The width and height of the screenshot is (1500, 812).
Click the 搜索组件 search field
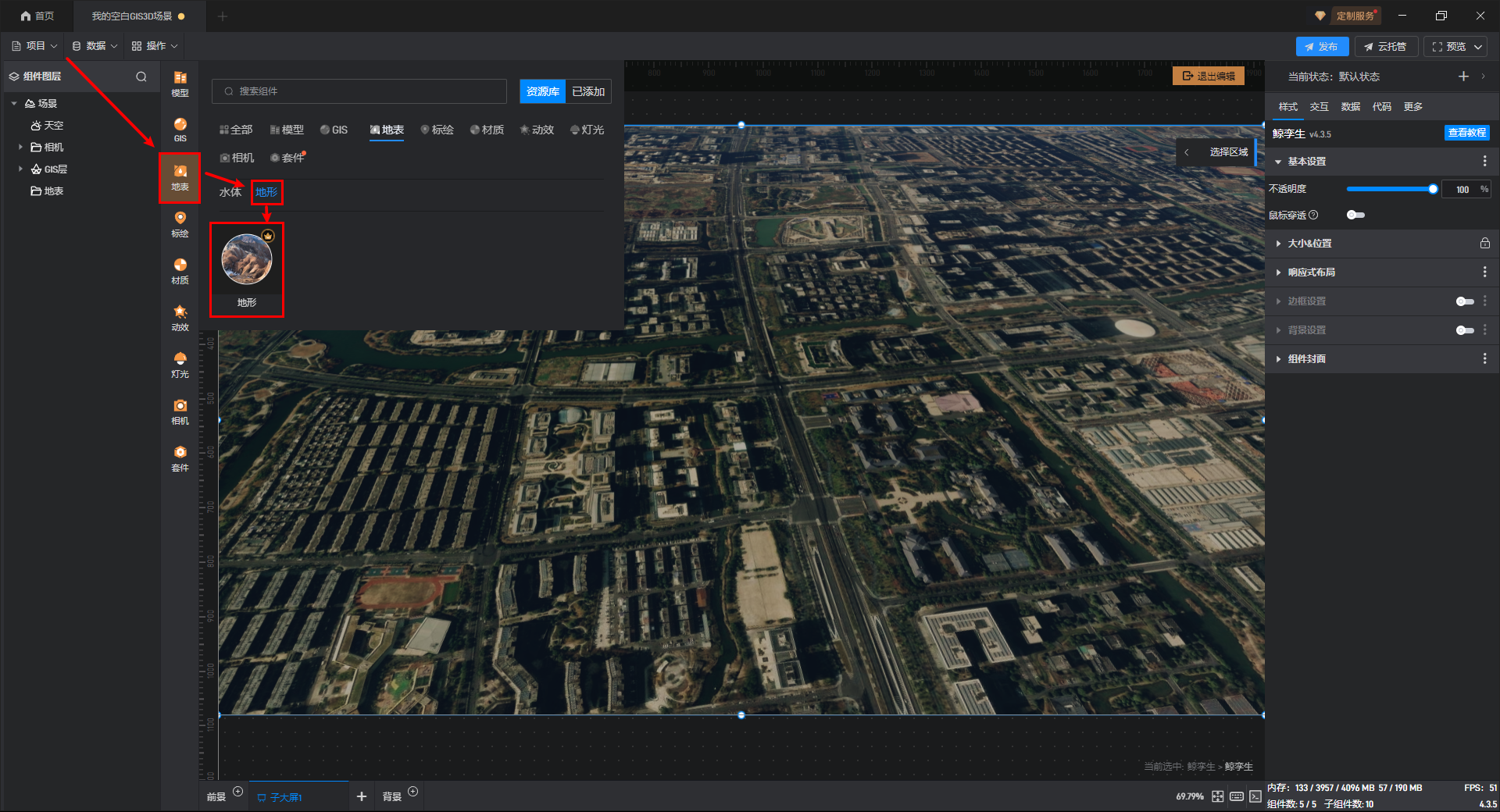point(359,91)
